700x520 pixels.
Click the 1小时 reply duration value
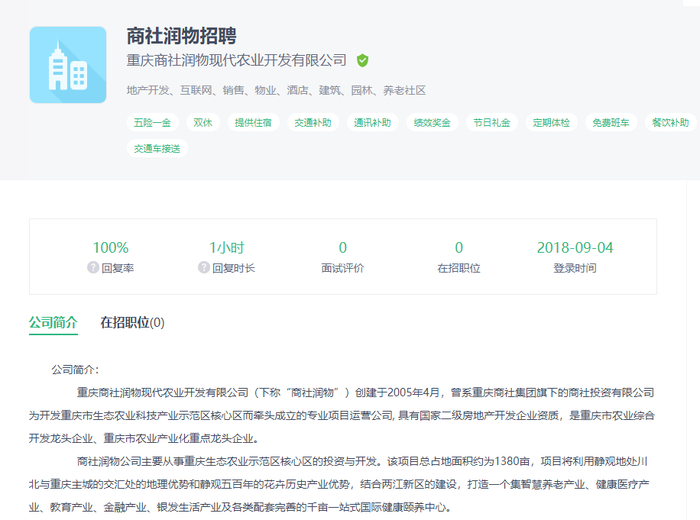(x=227, y=248)
